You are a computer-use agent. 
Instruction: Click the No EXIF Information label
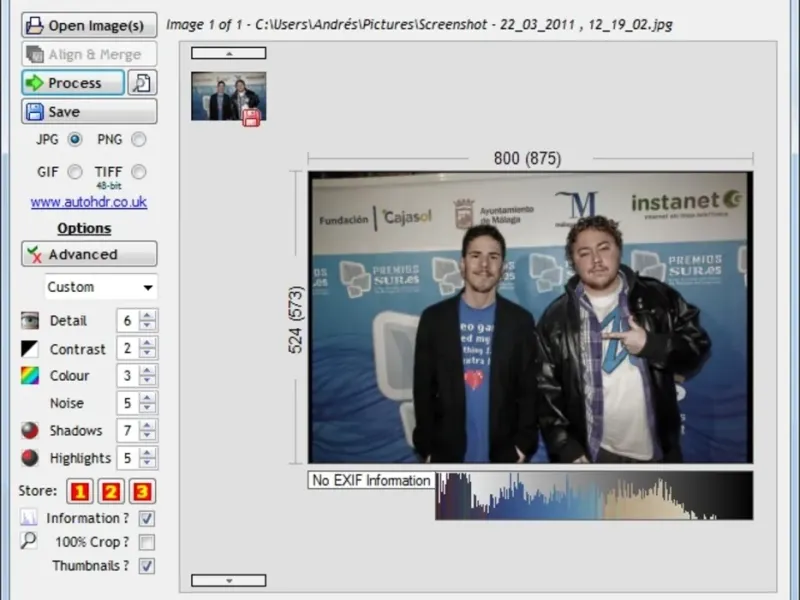(x=371, y=480)
